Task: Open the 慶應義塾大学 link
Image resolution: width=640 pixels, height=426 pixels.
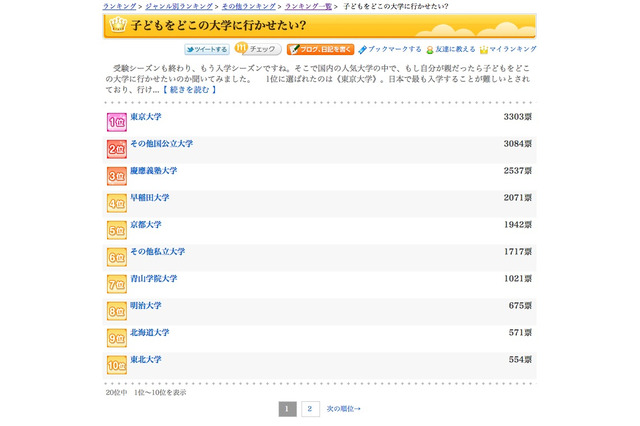Action: [x=154, y=171]
